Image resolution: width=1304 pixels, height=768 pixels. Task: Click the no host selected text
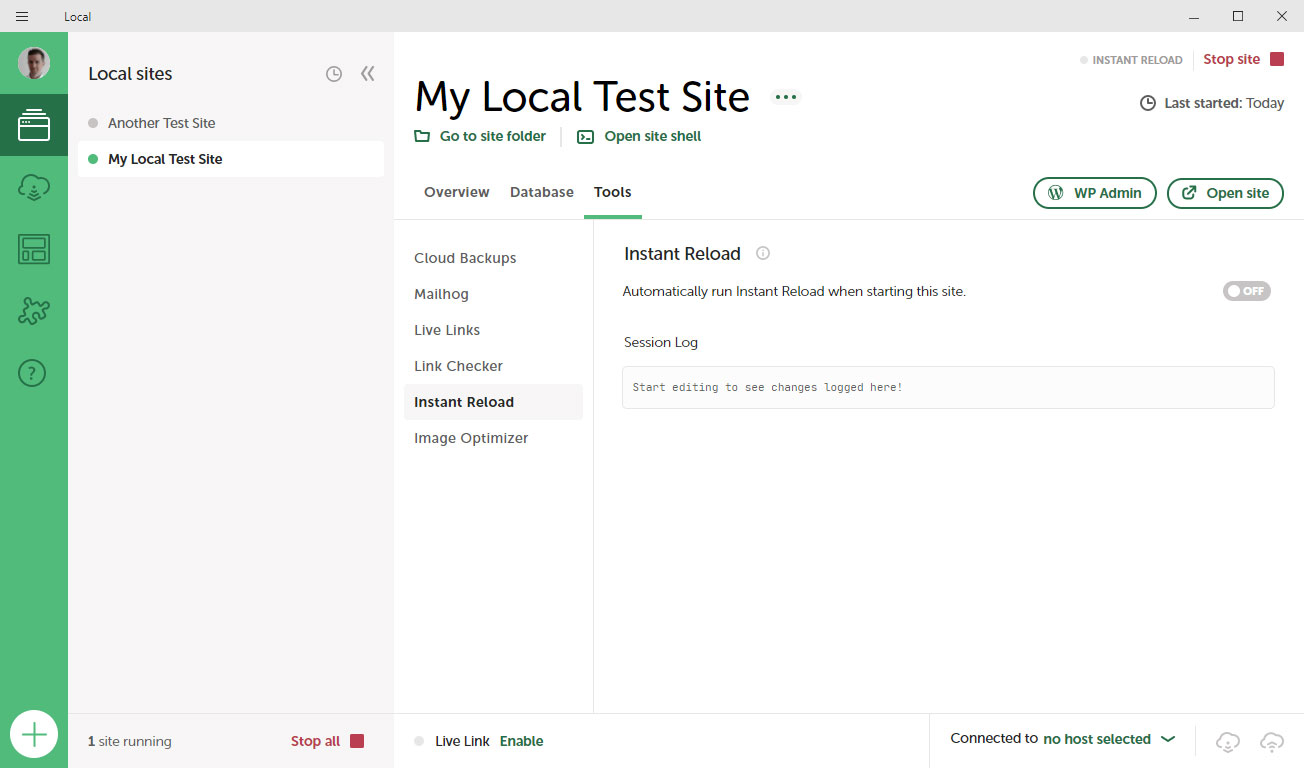tap(1097, 739)
